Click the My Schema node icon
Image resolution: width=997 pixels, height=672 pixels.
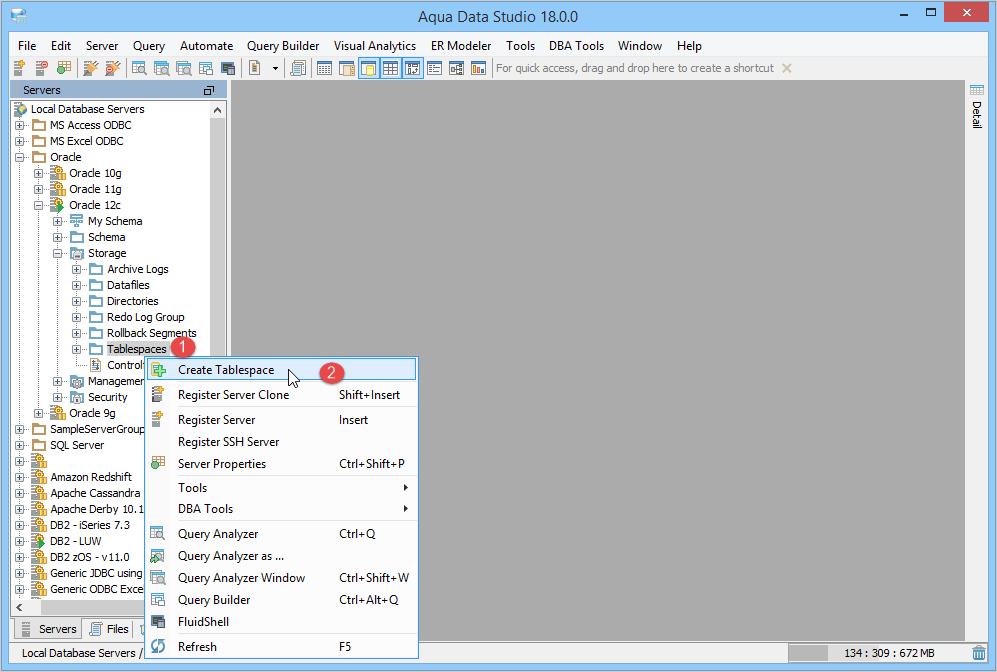(76, 221)
